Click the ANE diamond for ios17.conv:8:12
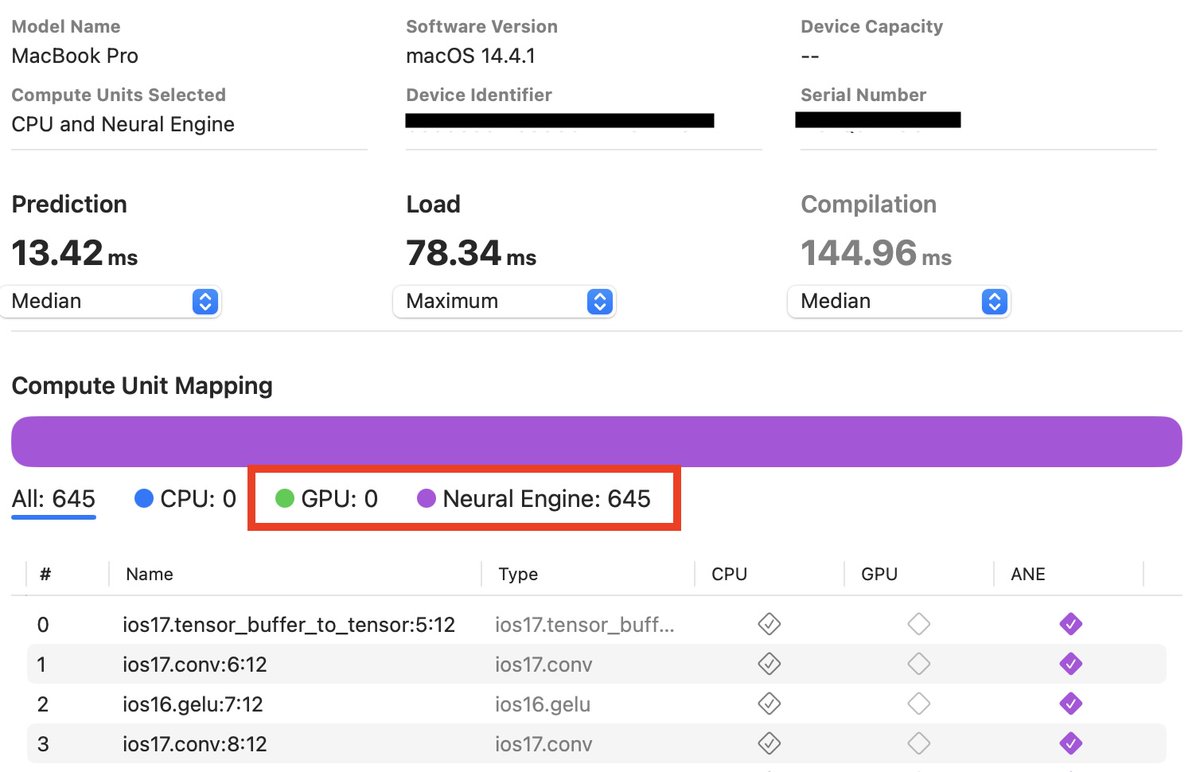The image size is (1200, 772). click(x=1070, y=743)
